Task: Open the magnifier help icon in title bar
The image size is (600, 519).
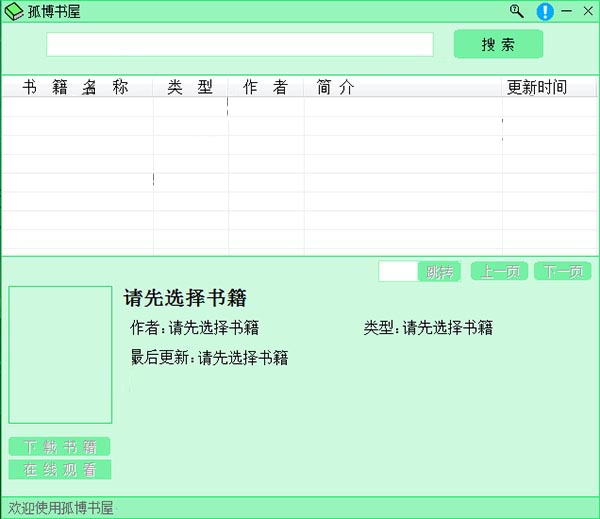Action: [x=517, y=11]
